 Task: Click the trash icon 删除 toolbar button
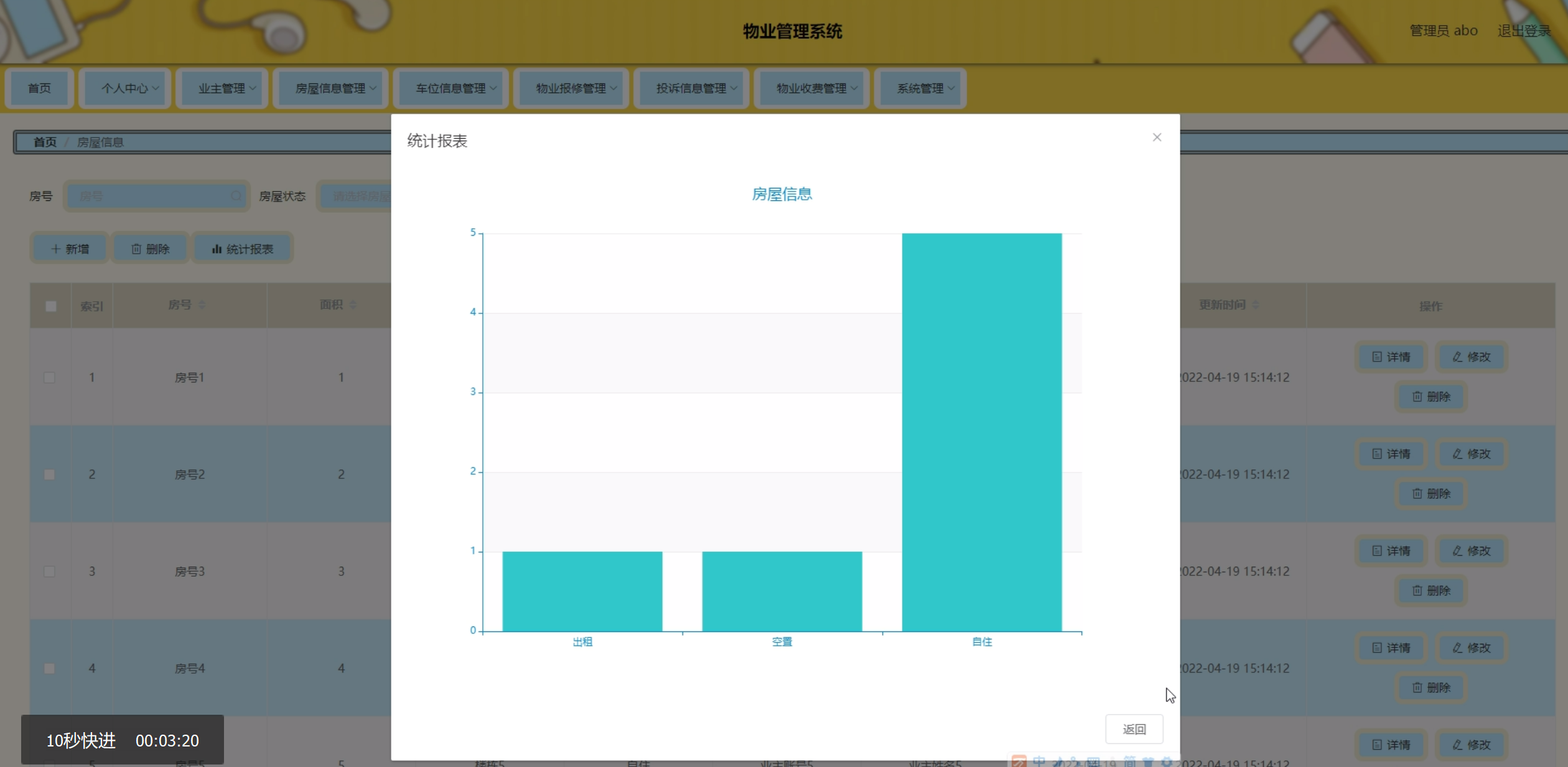pos(150,249)
